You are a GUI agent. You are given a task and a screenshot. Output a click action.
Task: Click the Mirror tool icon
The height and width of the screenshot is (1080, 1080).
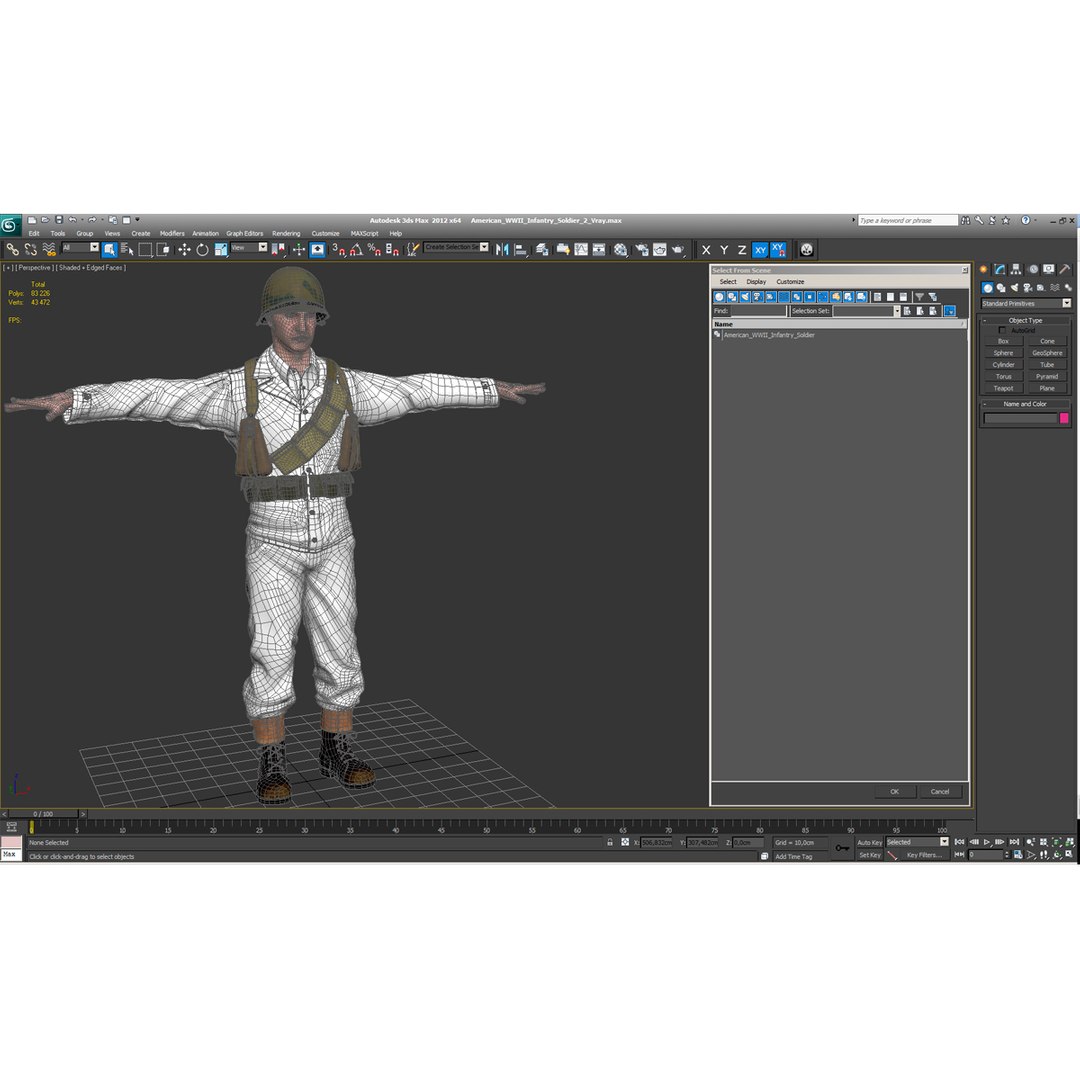click(502, 249)
